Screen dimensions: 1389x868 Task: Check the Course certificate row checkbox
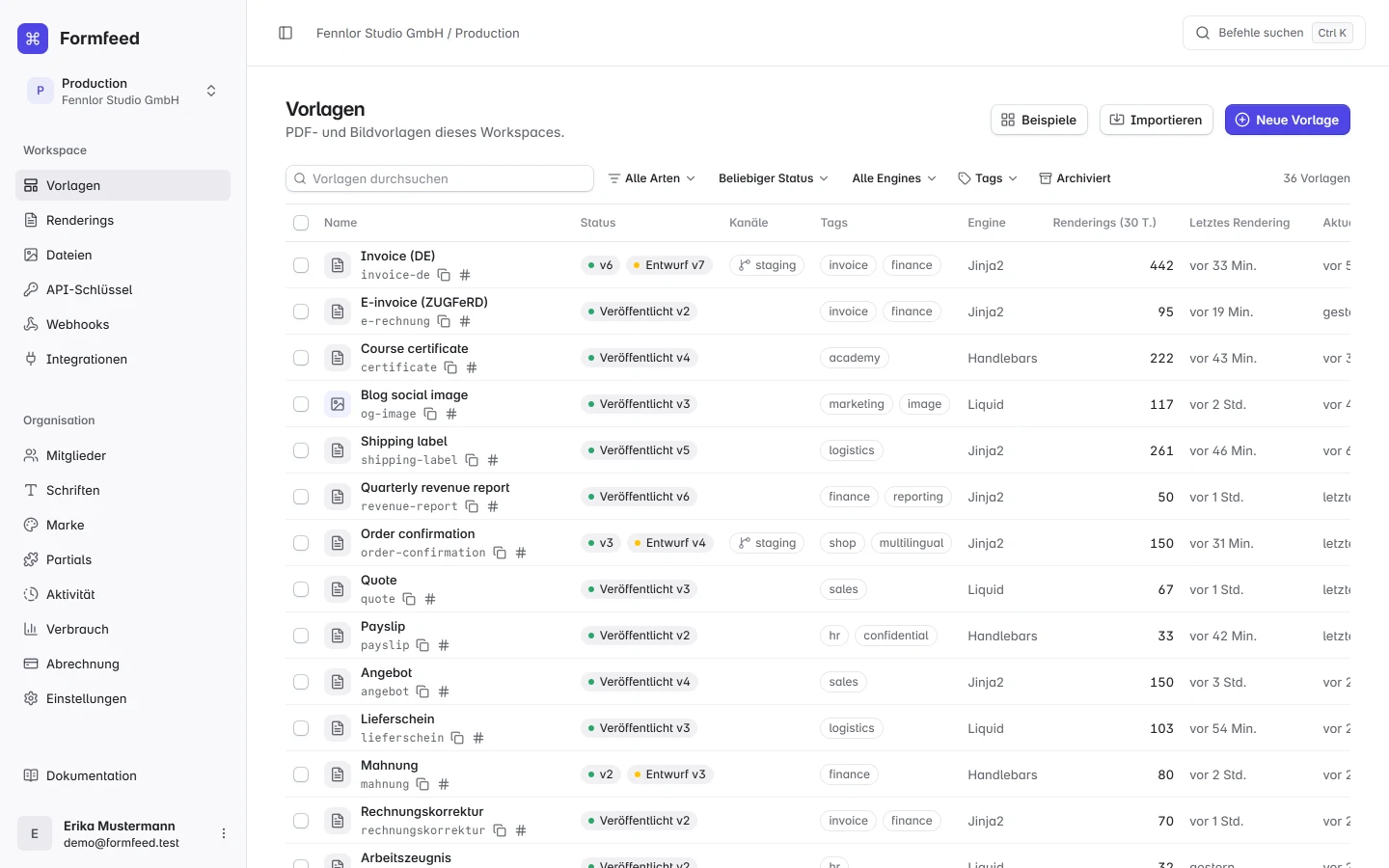click(x=301, y=358)
